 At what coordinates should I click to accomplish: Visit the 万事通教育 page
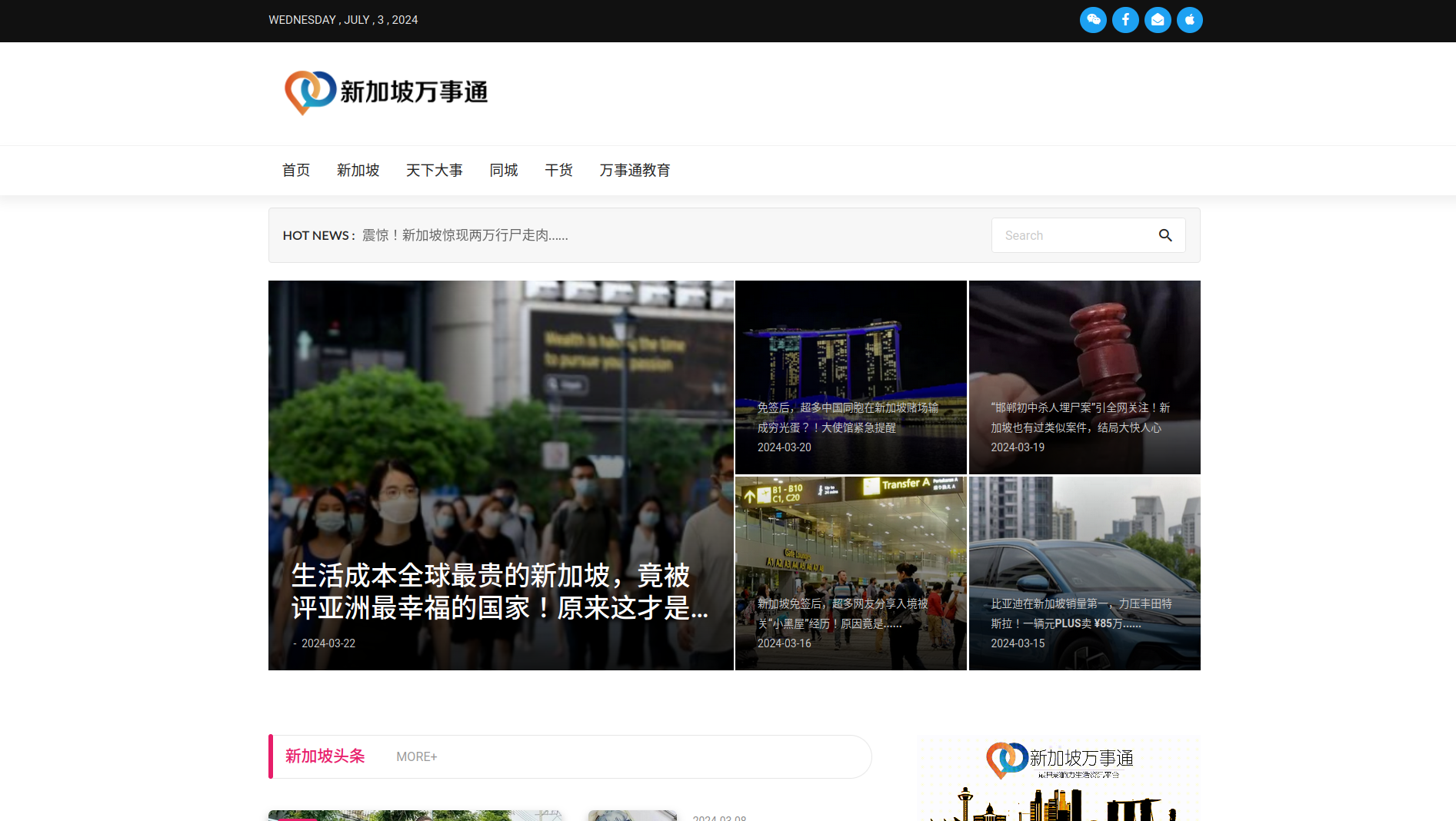coord(635,170)
